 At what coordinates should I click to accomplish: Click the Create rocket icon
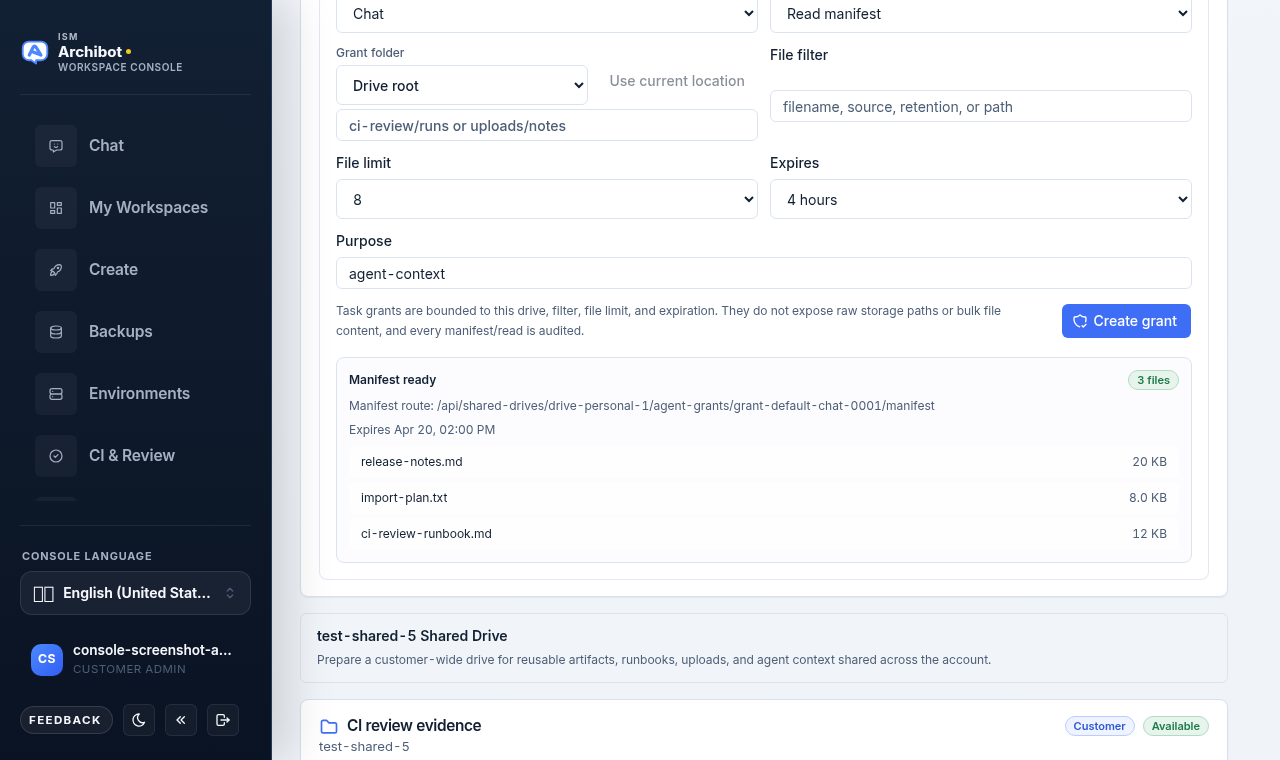(56, 270)
